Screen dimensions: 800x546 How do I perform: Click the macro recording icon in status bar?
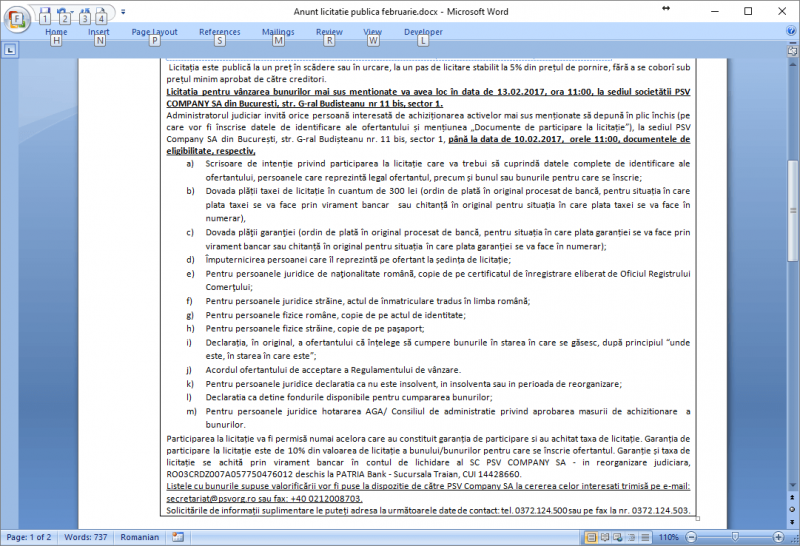(x=178, y=537)
